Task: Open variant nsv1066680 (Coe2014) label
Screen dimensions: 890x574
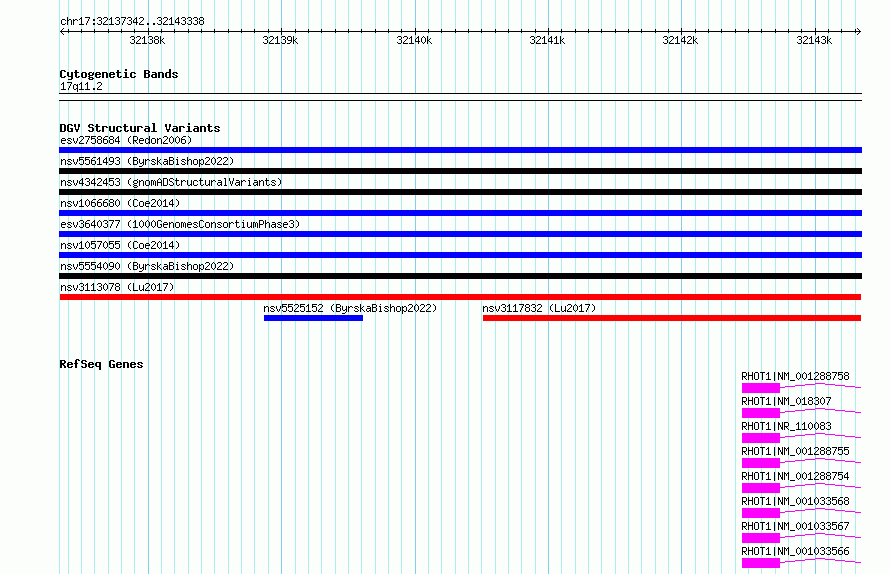Action: 120,203
